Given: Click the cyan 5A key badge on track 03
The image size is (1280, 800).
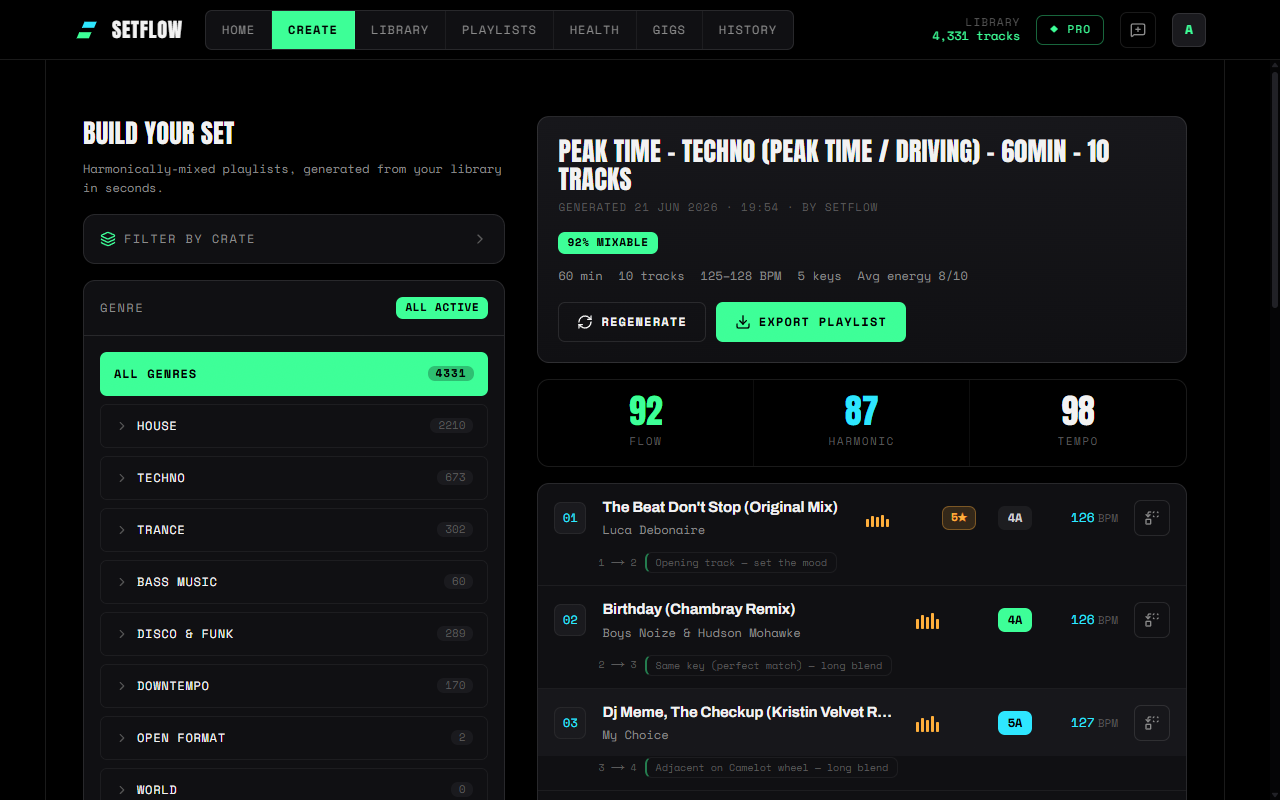Looking at the screenshot, I should [x=1015, y=723].
